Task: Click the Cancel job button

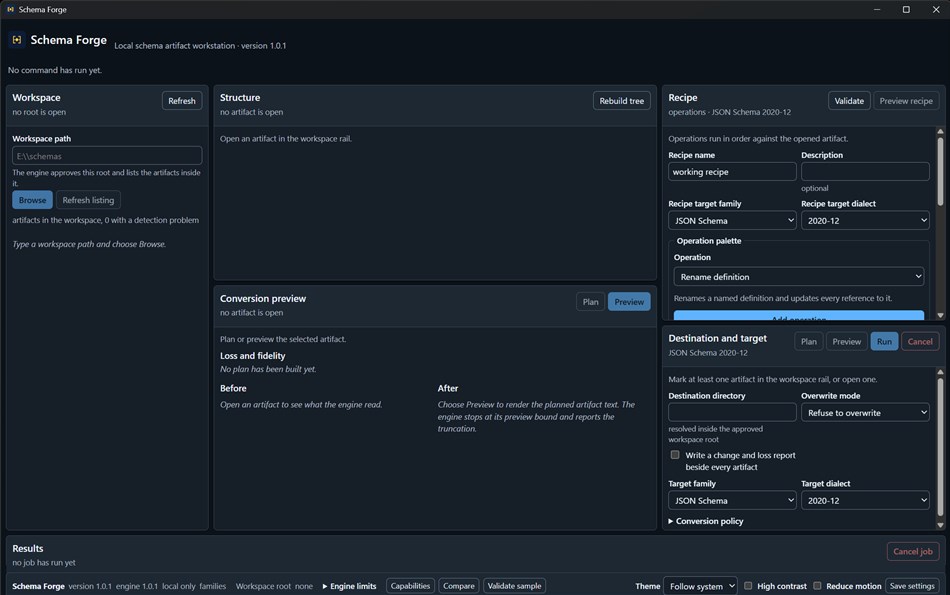Action: coord(912,551)
